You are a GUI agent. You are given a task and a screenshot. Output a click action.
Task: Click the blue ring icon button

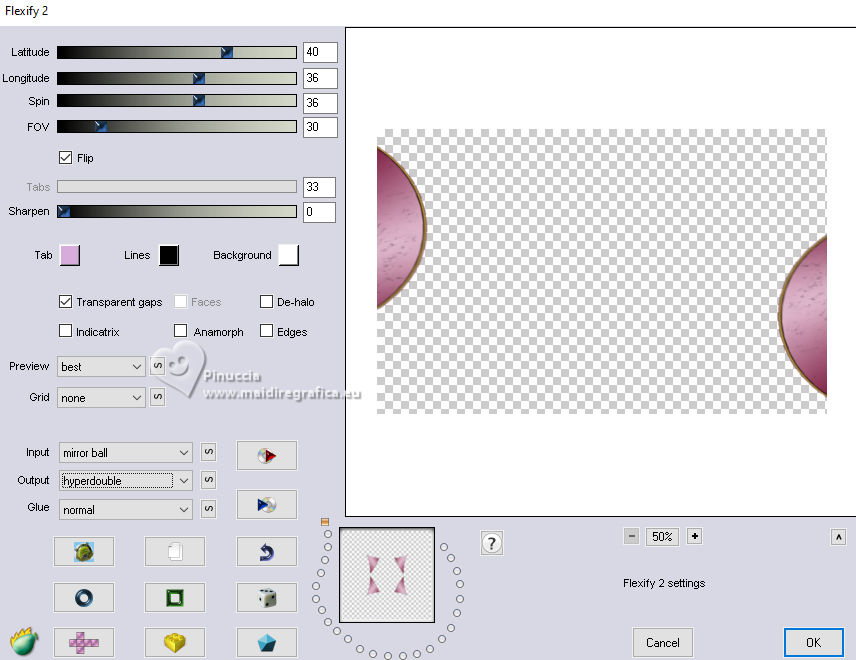click(84, 597)
